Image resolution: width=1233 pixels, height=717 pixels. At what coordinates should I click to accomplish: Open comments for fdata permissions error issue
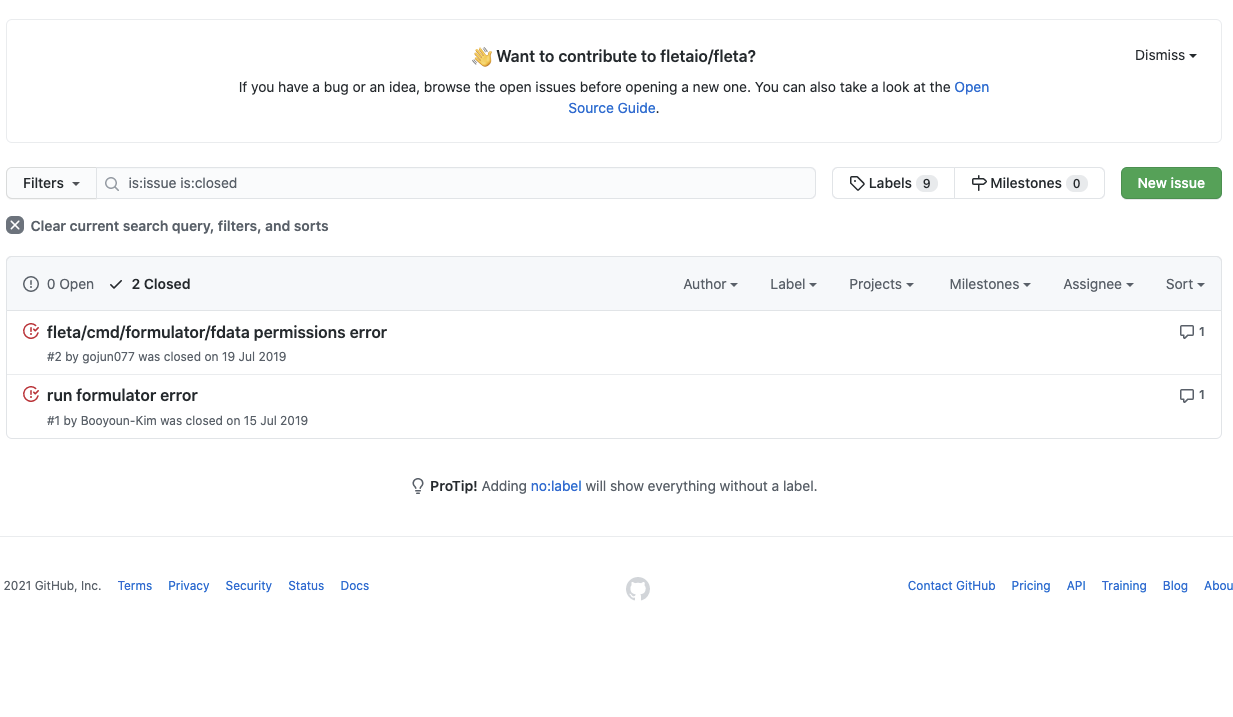point(1192,332)
